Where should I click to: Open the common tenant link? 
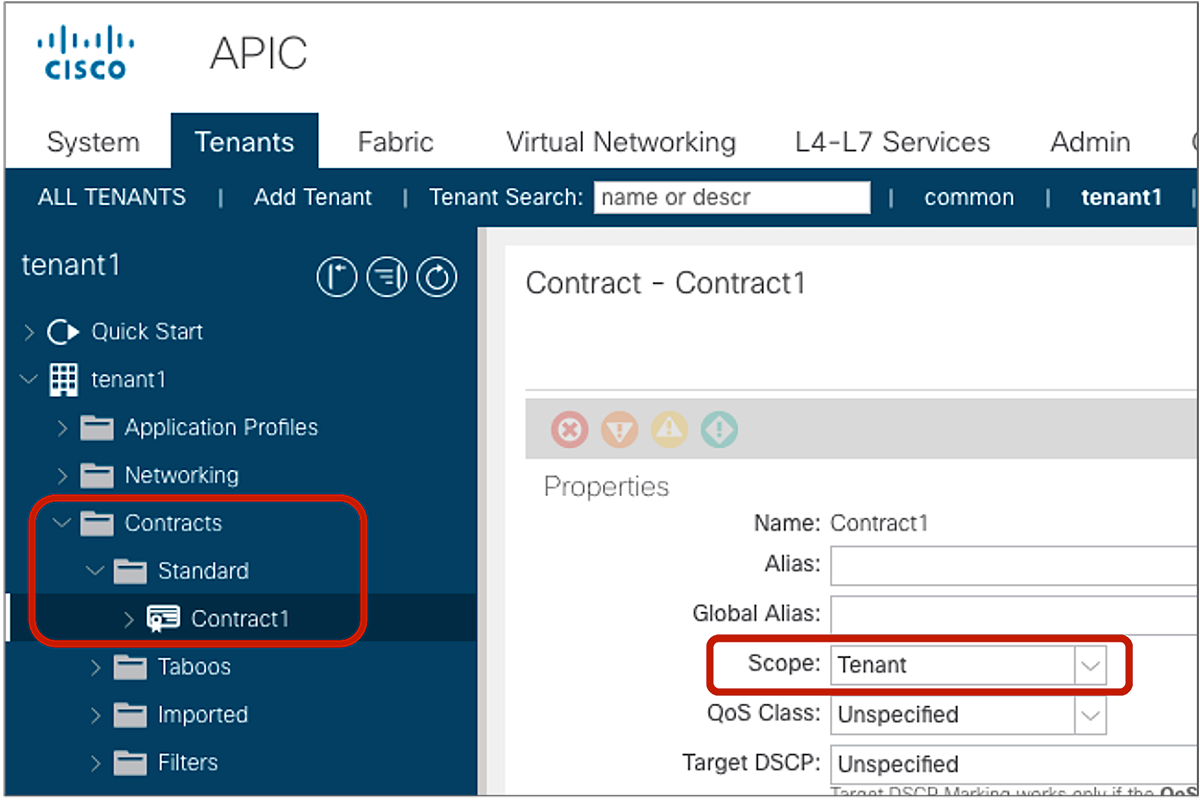pos(969,197)
